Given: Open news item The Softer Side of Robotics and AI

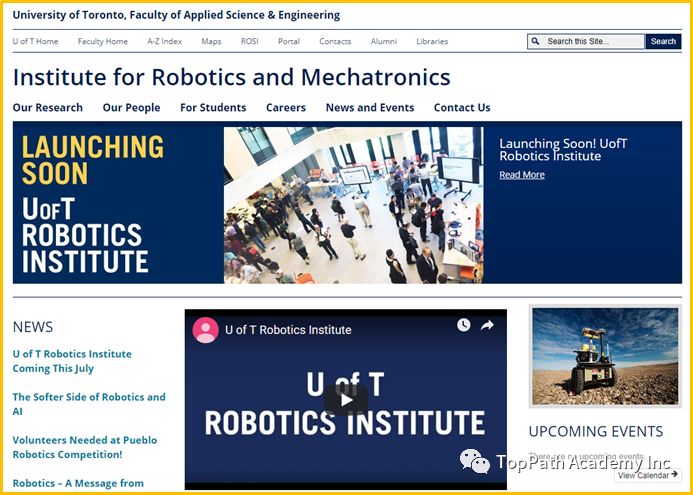Looking at the screenshot, I should [89, 404].
